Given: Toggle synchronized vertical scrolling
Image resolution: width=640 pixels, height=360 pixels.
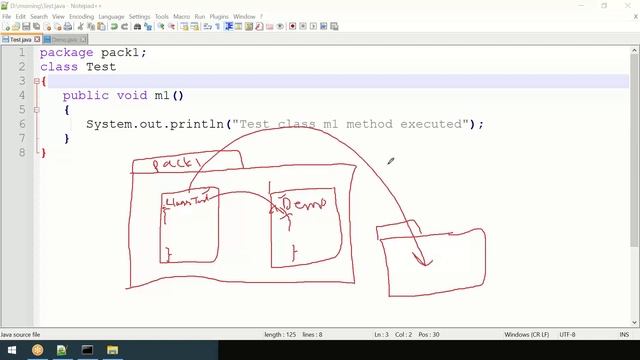Looking at the screenshot, I should 184,27.
